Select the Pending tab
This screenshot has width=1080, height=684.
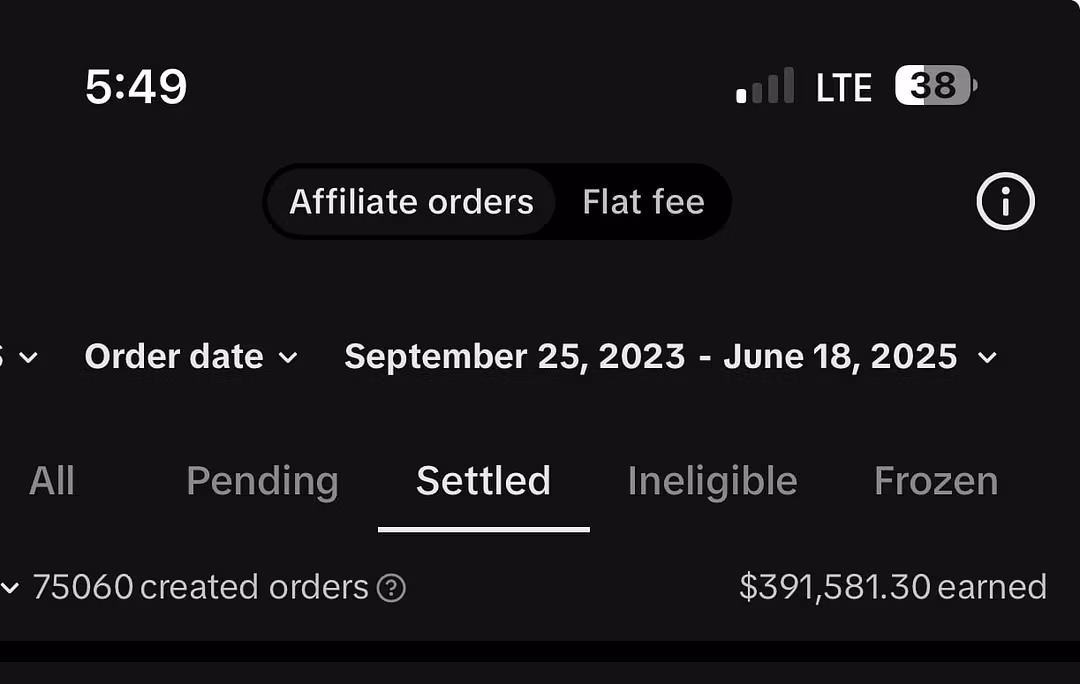[x=262, y=481]
